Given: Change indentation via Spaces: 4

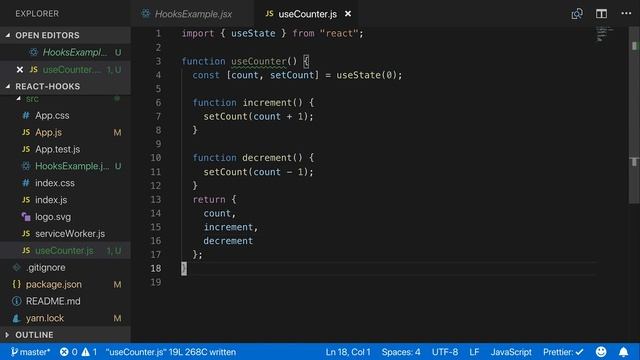Looking at the screenshot, I should click(x=401, y=352).
